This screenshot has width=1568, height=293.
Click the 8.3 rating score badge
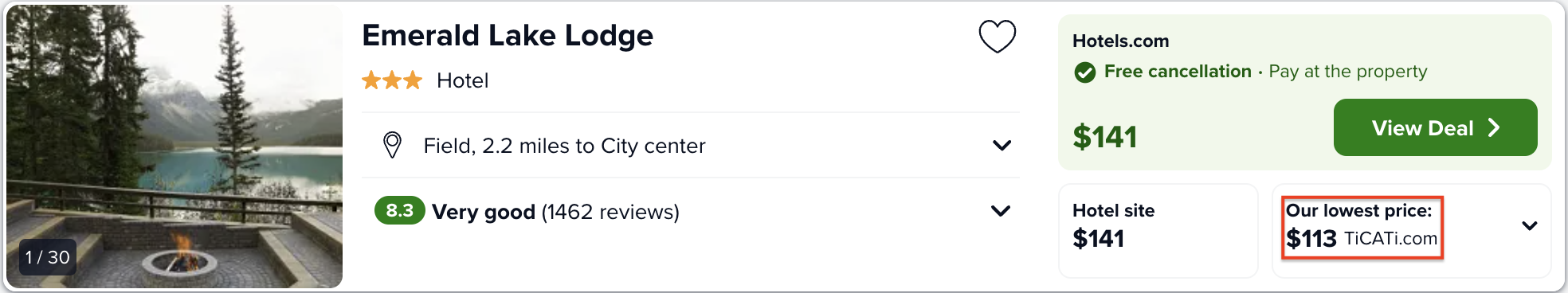click(399, 210)
